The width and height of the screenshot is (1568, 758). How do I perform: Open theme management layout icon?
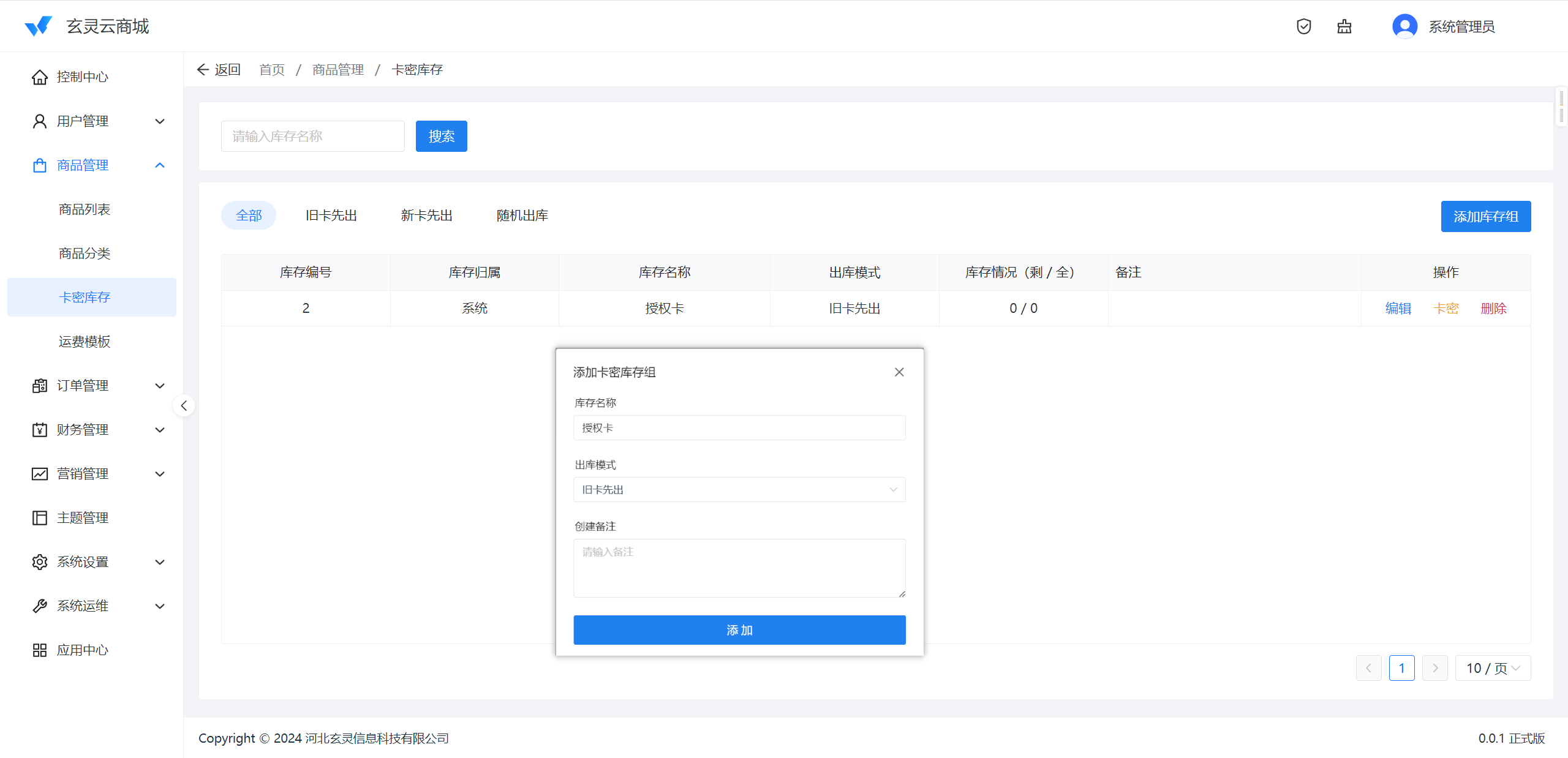pos(40,518)
